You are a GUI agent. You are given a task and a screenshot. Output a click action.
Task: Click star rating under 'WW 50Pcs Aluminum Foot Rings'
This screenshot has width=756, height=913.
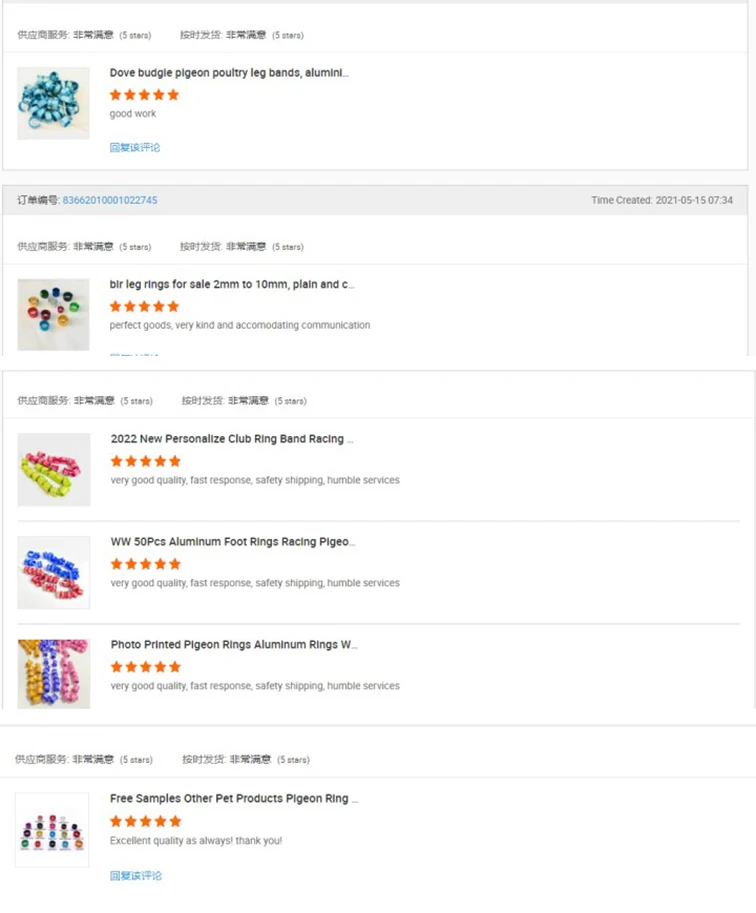pos(146,564)
